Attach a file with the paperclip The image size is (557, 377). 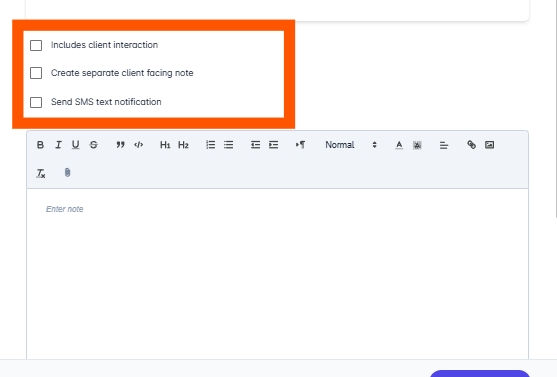tap(67, 173)
